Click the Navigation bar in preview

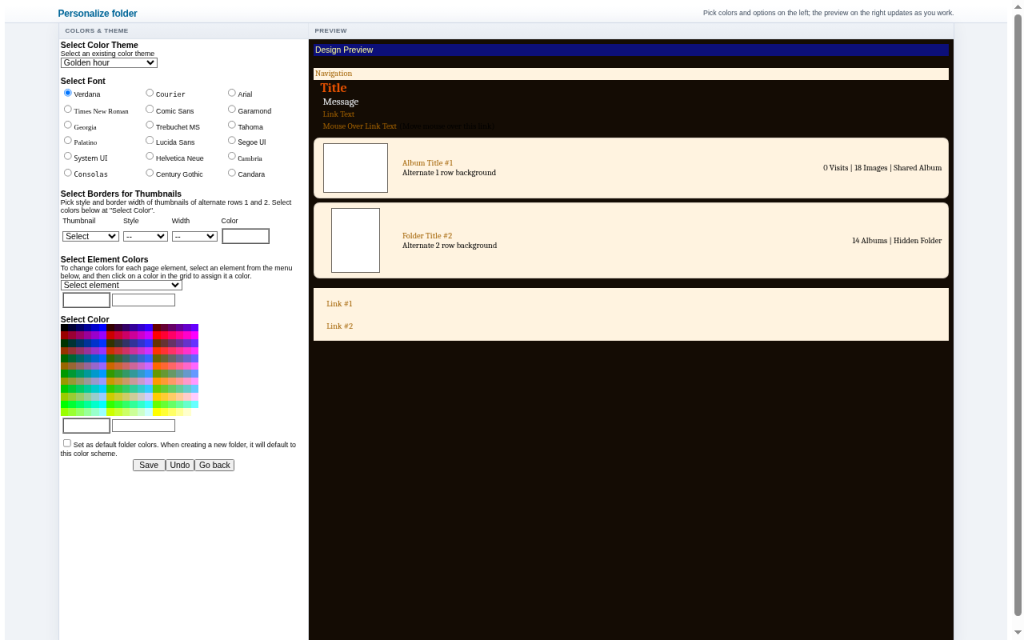point(631,74)
